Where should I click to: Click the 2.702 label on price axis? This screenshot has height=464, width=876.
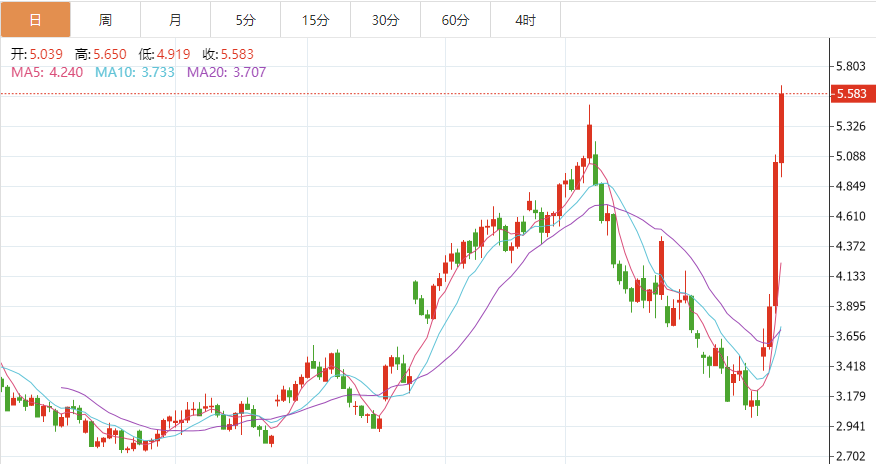pyautogui.click(x=849, y=457)
